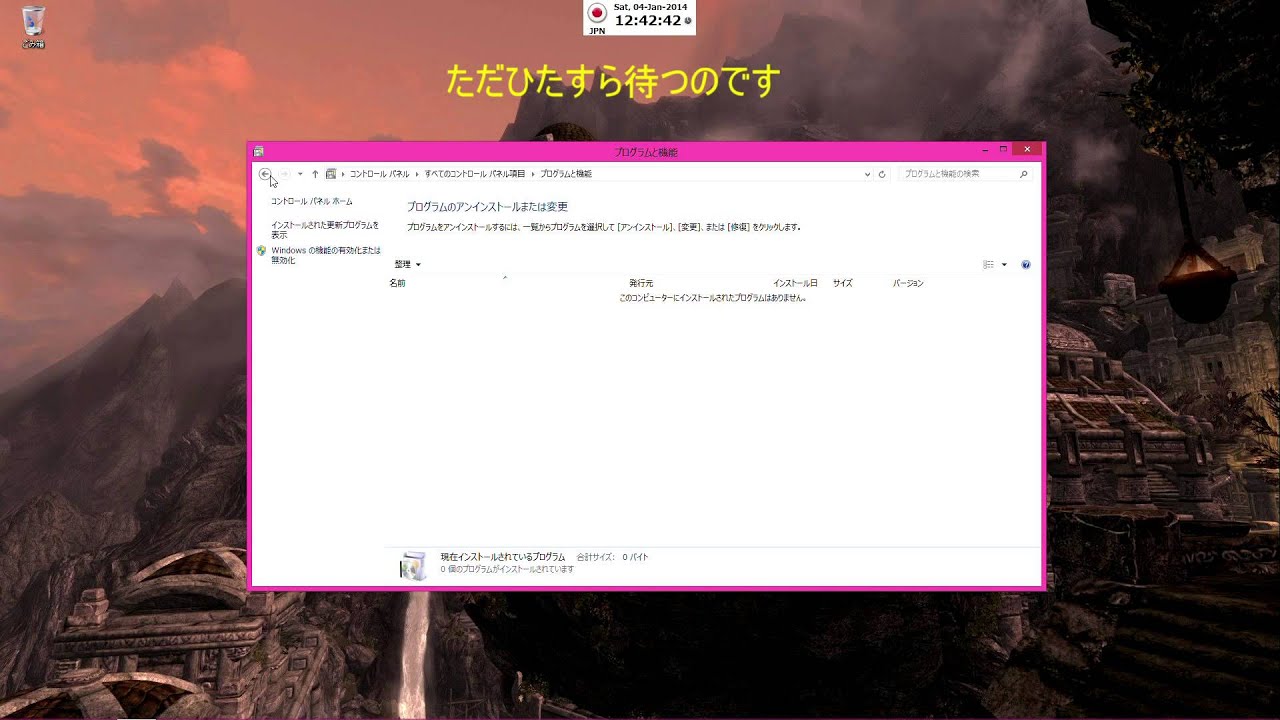Click the small gear beside the clock
The width and height of the screenshot is (1280, 720).
coord(688,20)
